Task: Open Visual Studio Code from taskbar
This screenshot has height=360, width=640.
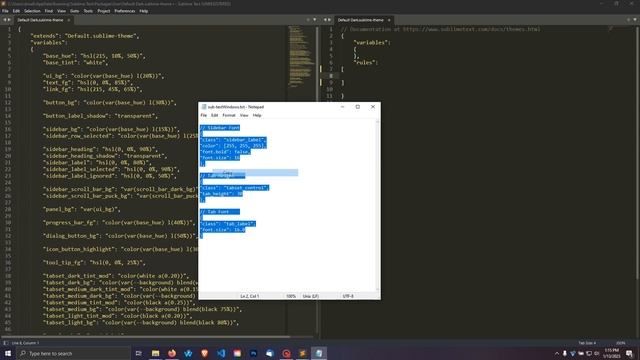Action: coord(221,353)
